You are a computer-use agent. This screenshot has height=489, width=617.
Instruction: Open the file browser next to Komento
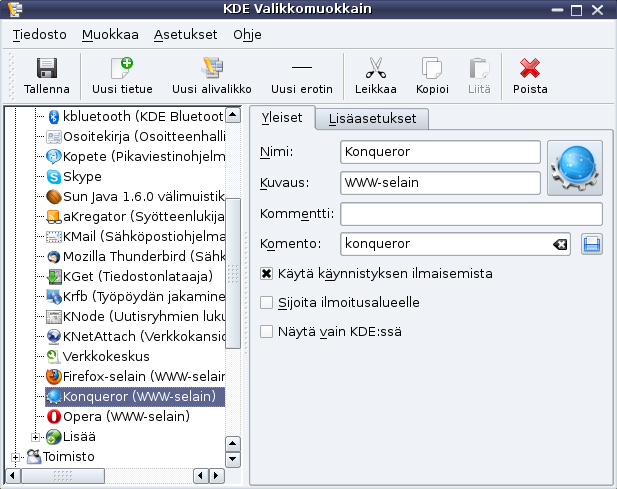[592, 244]
